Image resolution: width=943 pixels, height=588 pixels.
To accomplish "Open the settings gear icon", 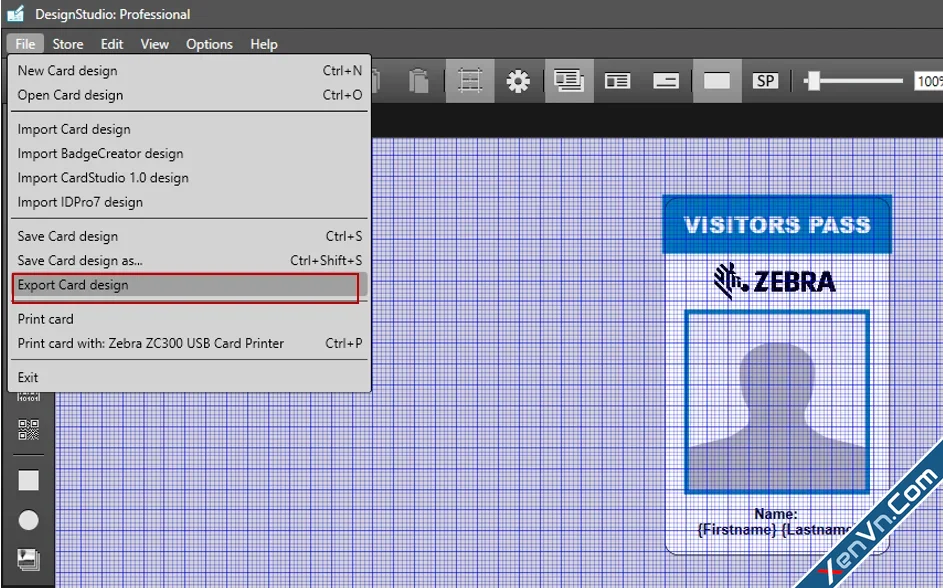I will point(518,81).
